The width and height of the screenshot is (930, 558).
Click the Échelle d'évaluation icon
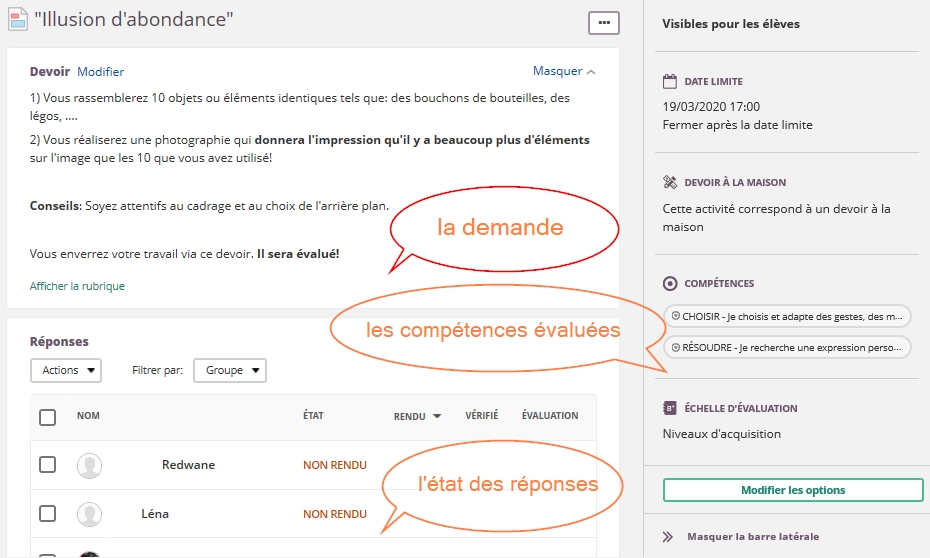click(670, 408)
